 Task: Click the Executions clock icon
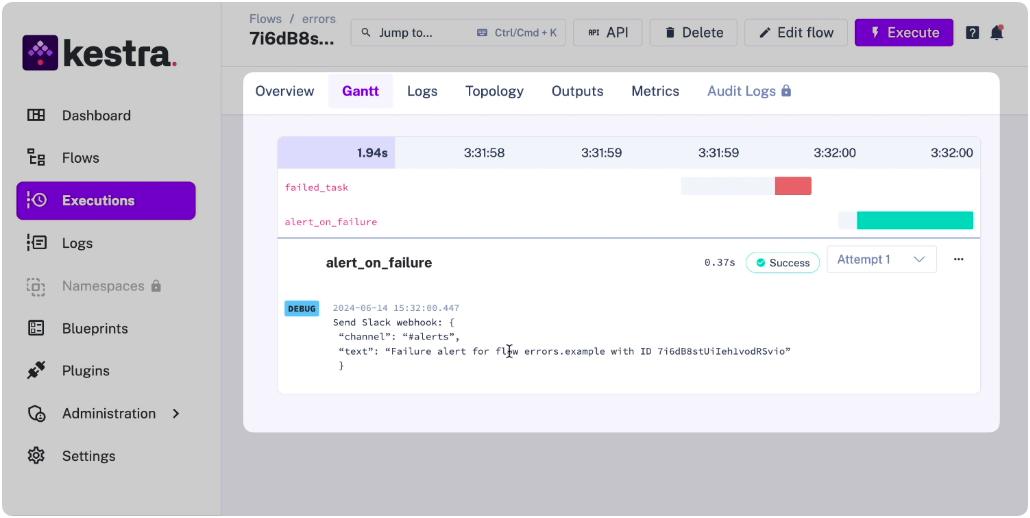[x=35, y=200]
